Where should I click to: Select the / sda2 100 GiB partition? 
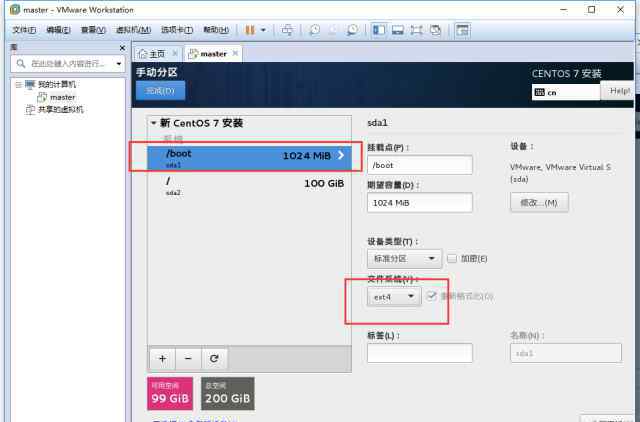pyautogui.click(x=249, y=186)
